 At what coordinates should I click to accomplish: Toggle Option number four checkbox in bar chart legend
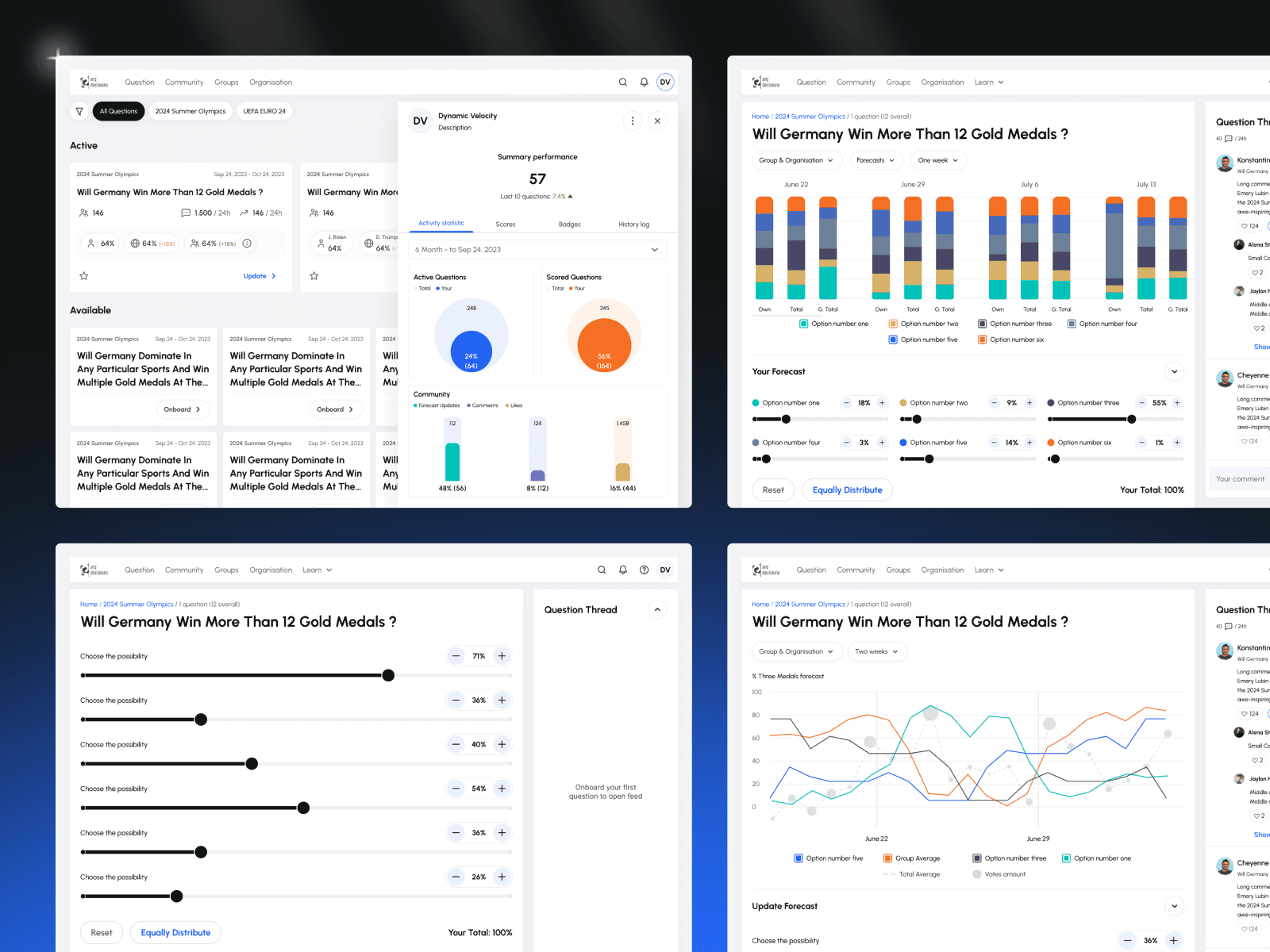[x=1072, y=324]
